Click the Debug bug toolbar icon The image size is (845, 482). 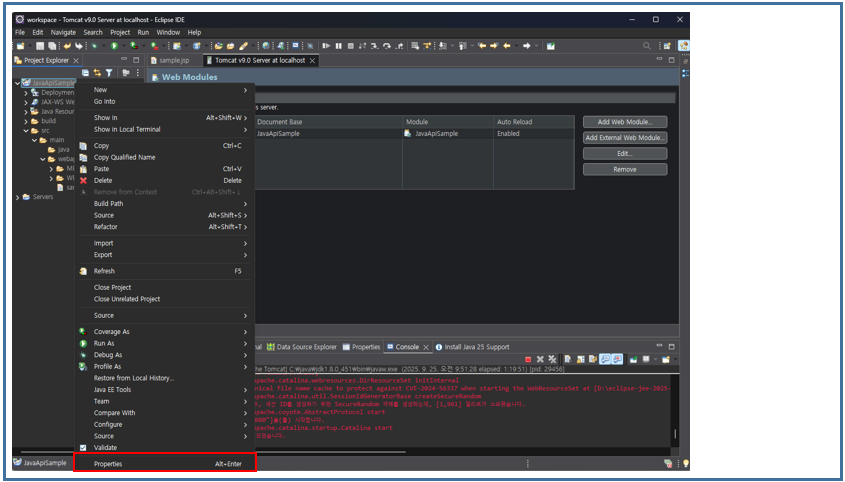(95, 46)
